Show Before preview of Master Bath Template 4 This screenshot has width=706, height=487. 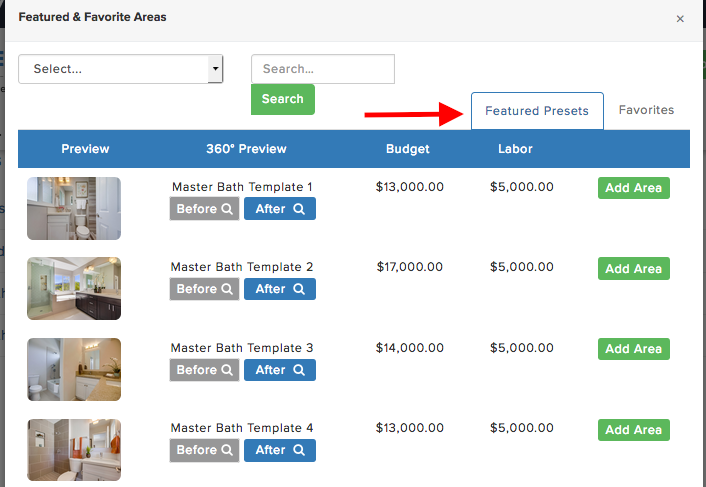(205, 450)
